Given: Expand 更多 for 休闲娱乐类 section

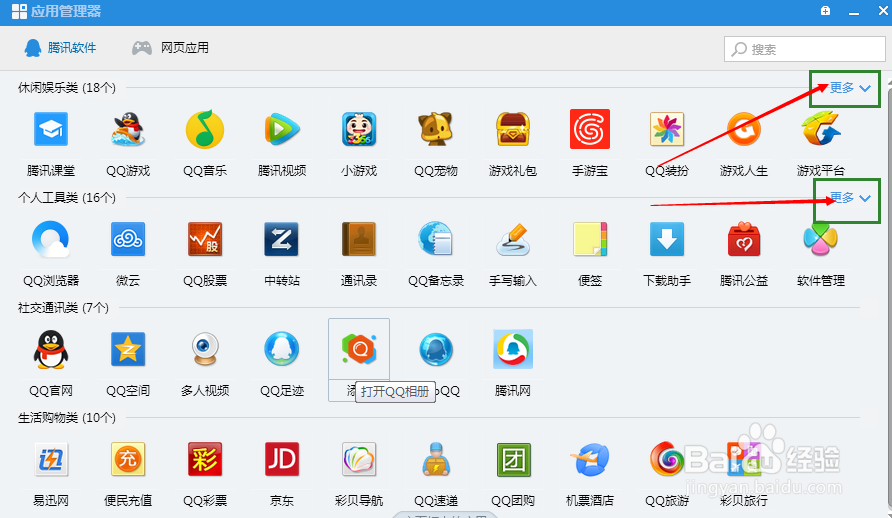Looking at the screenshot, I should click(x=850, y=88).
